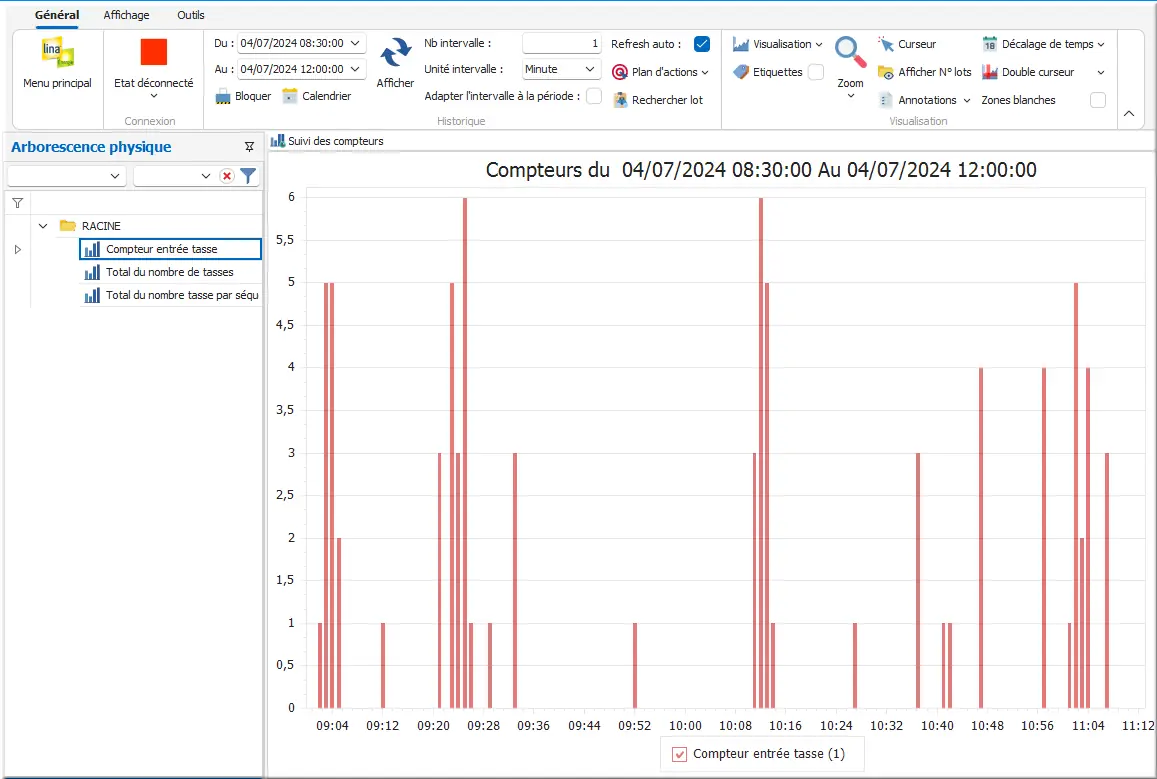Click the Double curseur icon
Screen dimensions: 1157x779
[x=990, y=72]
